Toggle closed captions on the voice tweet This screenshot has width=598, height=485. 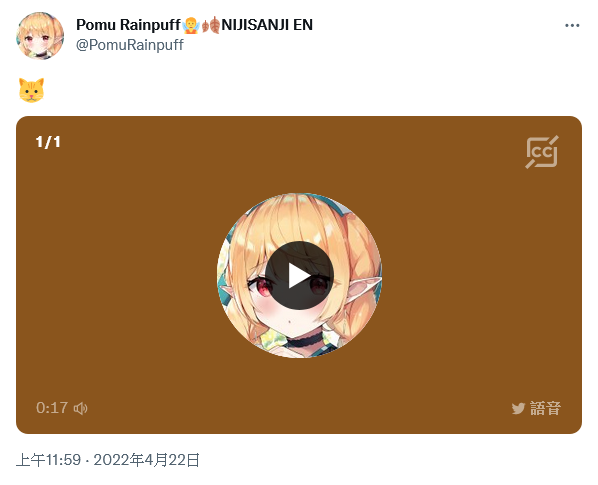pyautogui.click(x=542, y=152)
